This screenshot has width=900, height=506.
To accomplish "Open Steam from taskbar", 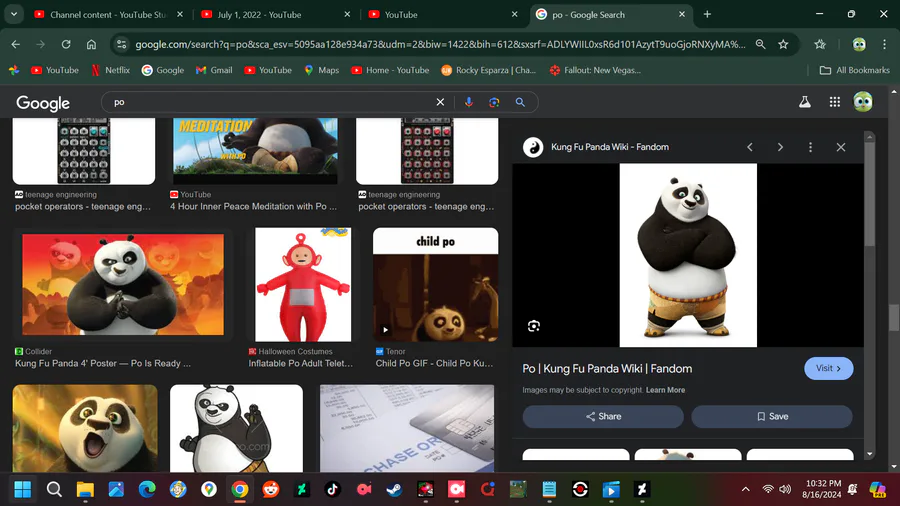I will [394, 489].
